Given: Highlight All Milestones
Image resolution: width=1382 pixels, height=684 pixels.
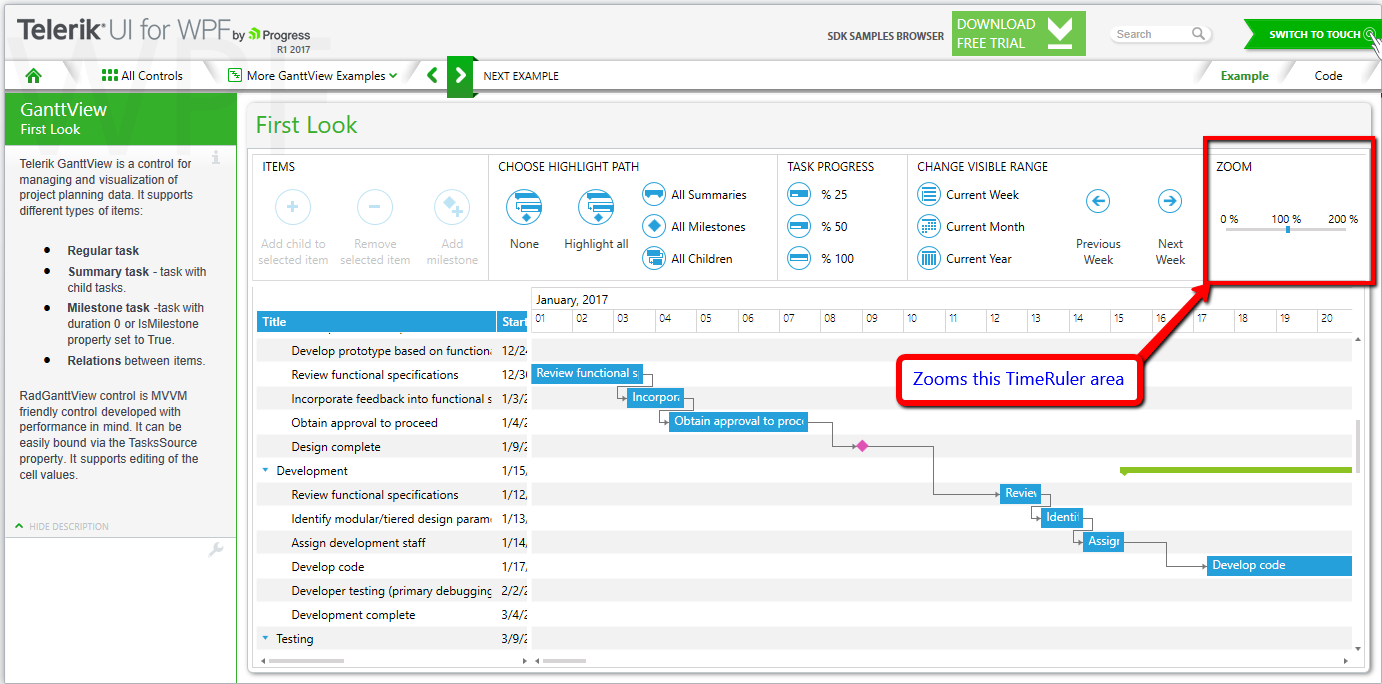Looking at the screenshot, I should click(694, 227).
